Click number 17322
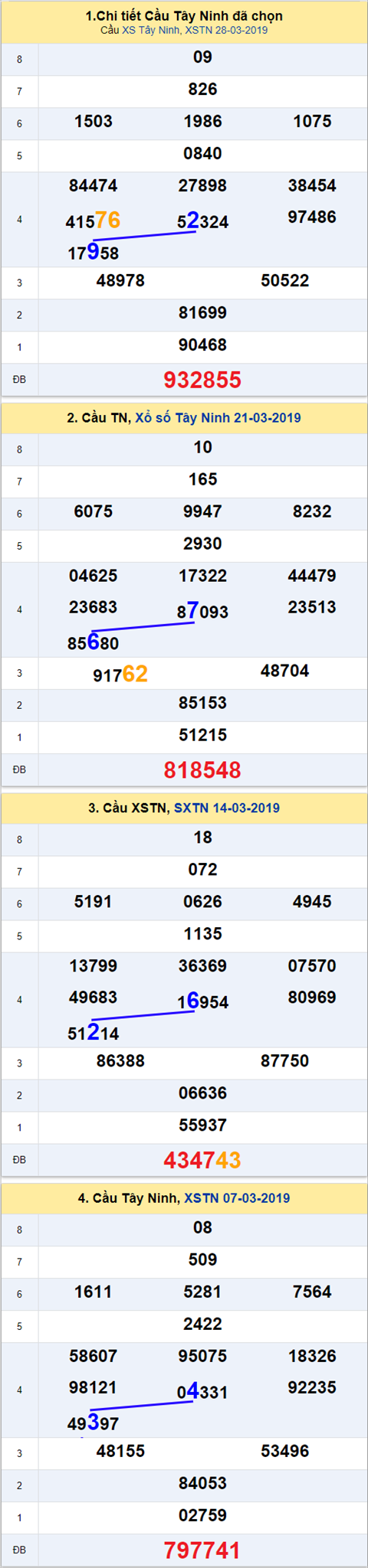The width and height of the screenshot is (368, 1568). point(202,577)
